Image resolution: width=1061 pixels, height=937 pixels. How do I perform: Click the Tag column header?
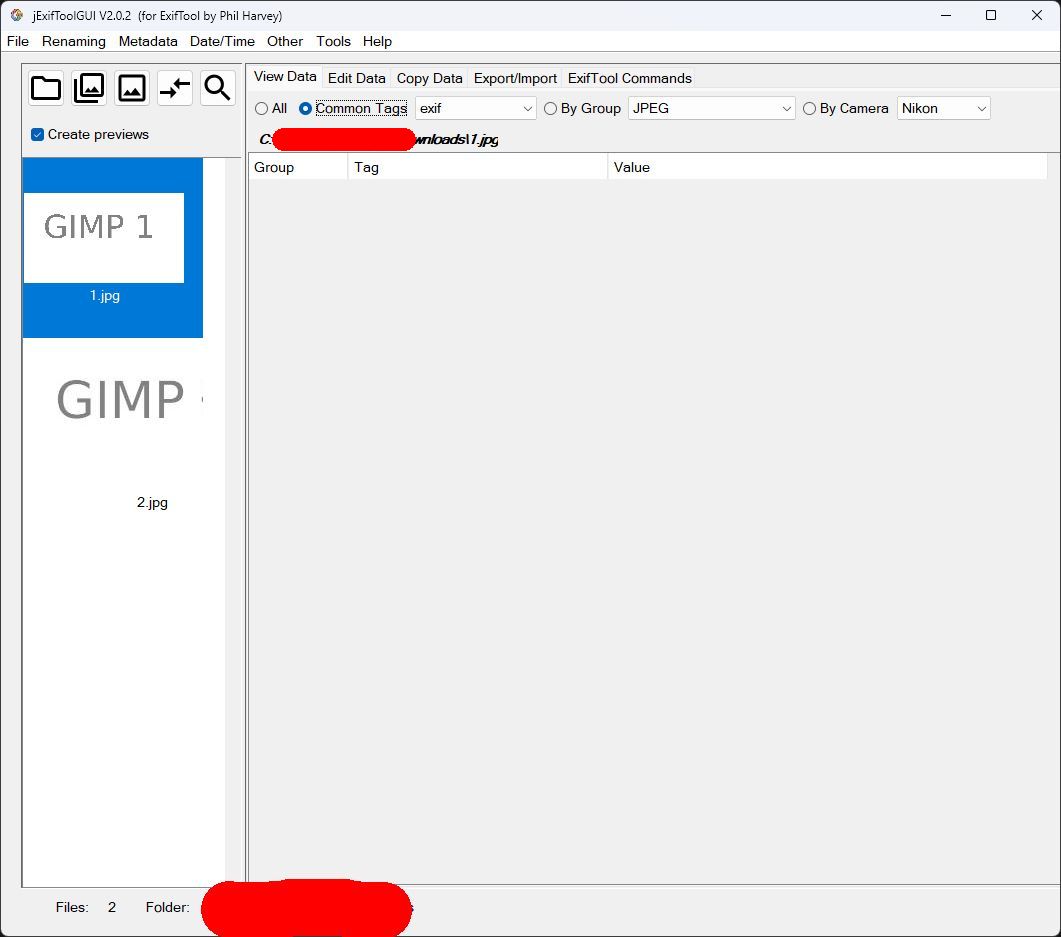click(x=477, y=167)
